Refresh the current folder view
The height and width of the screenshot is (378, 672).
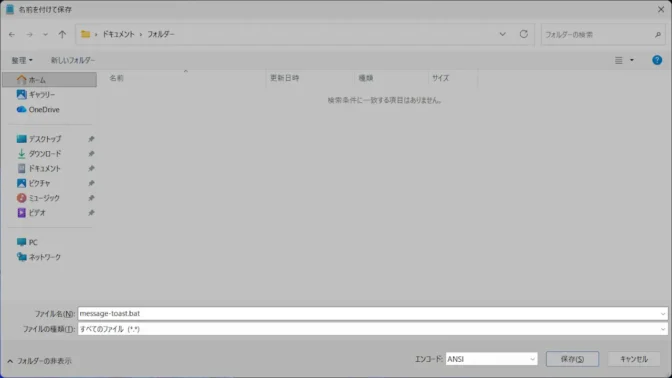524,34
